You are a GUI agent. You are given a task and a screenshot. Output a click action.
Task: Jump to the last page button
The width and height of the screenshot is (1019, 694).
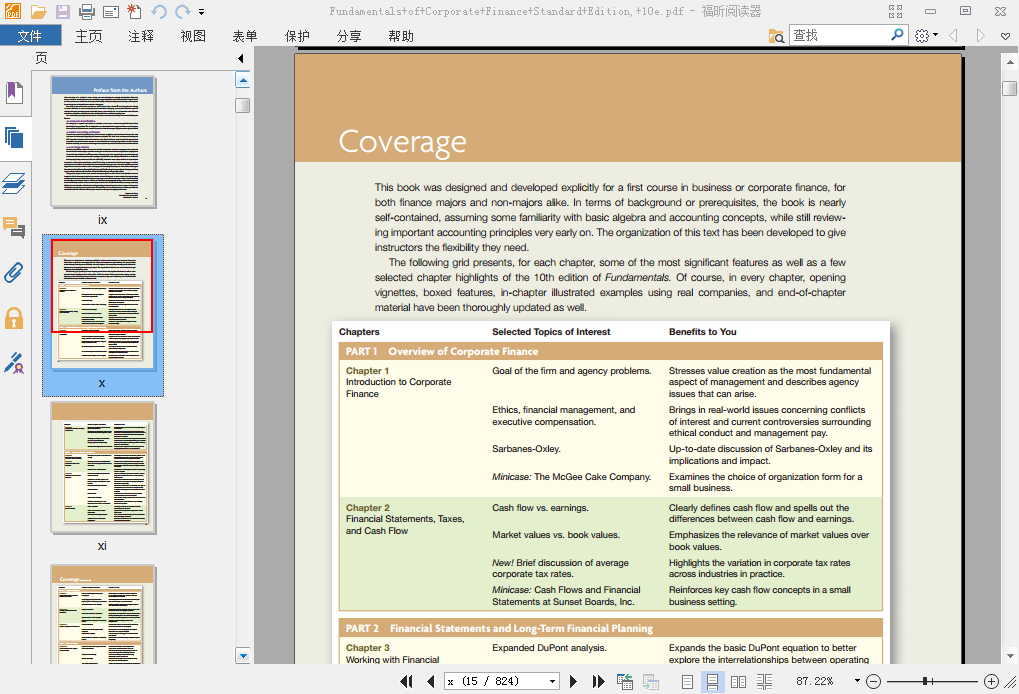pyautogui.click(x=598, y=681)
